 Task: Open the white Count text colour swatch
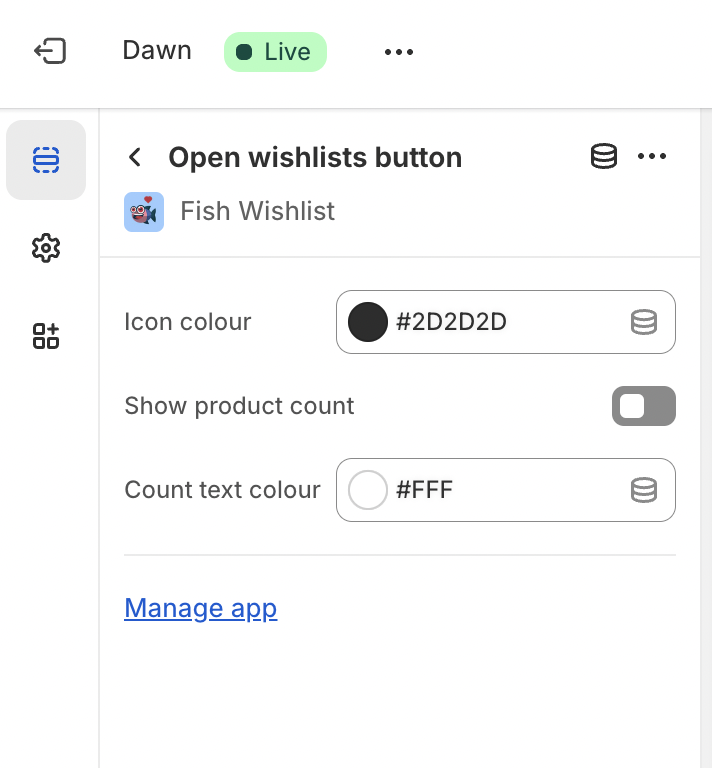pos(368,490)
